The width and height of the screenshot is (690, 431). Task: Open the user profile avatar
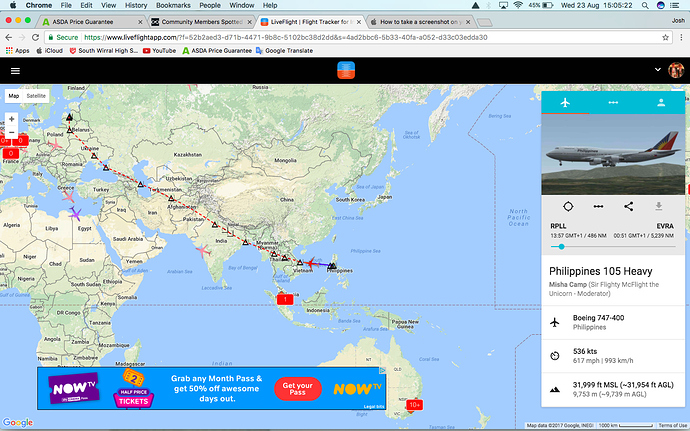675,70
